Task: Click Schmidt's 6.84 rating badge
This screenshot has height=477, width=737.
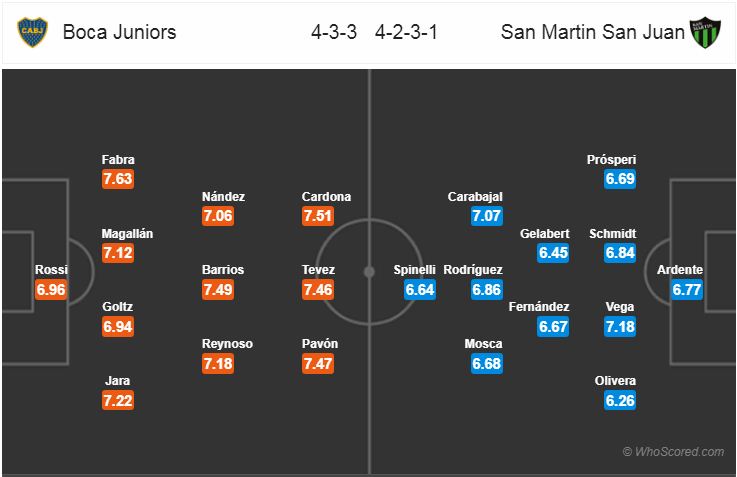Action: point(620,253)
